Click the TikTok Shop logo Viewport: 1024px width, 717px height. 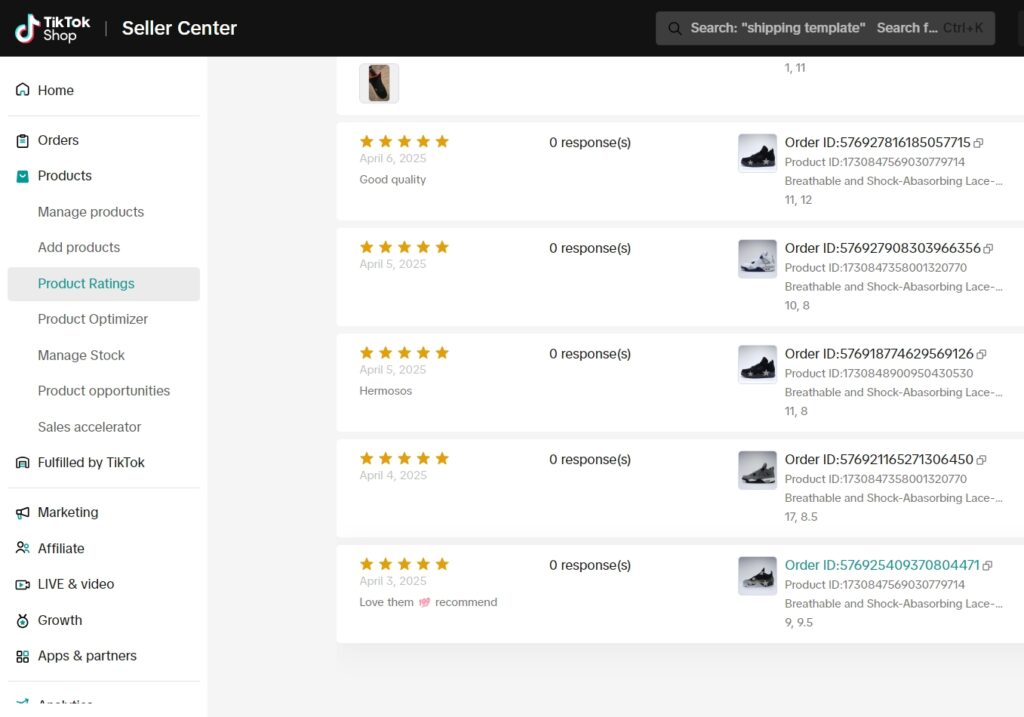pos(53,28)
